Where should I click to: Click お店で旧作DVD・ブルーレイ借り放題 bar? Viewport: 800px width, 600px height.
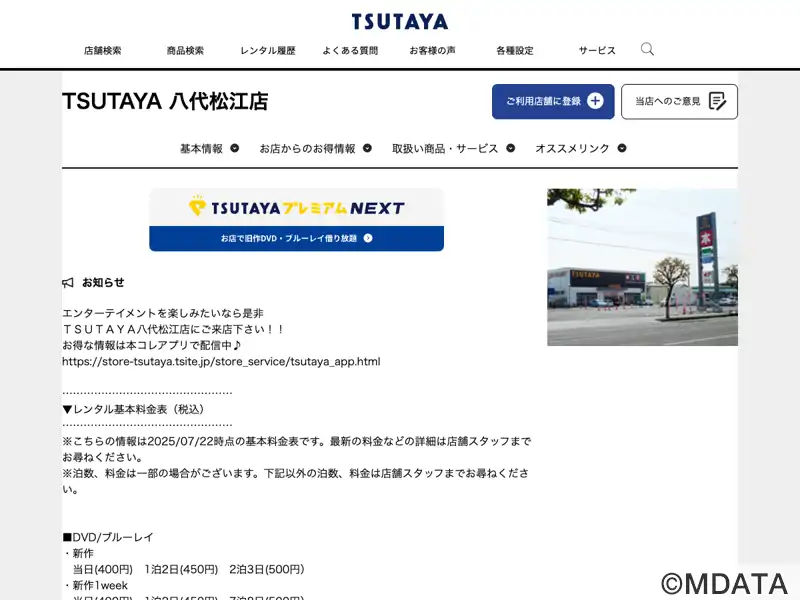pyautogui.click(x=296, y=238)
